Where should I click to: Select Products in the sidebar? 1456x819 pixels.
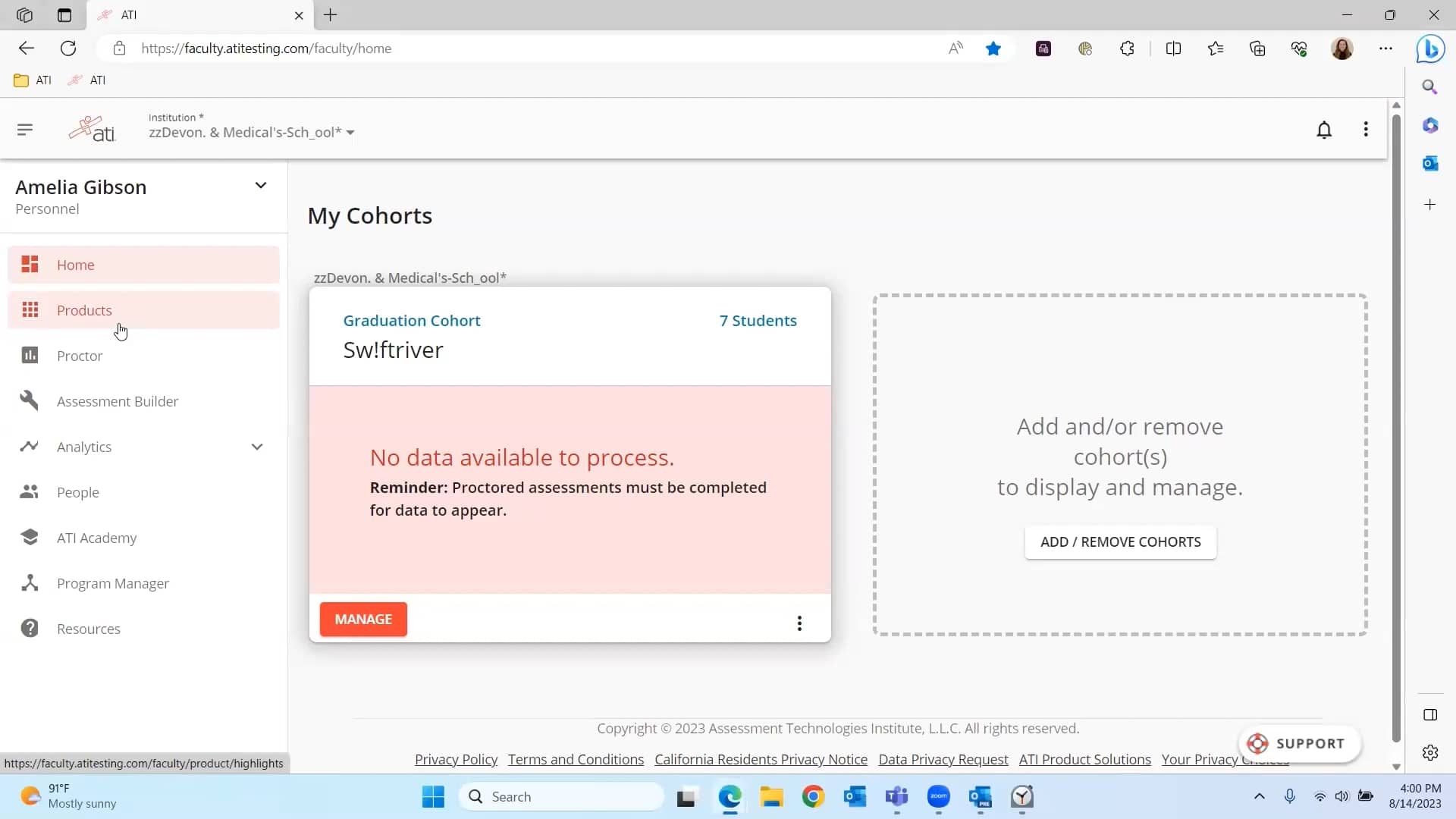[x=84, y=310]
